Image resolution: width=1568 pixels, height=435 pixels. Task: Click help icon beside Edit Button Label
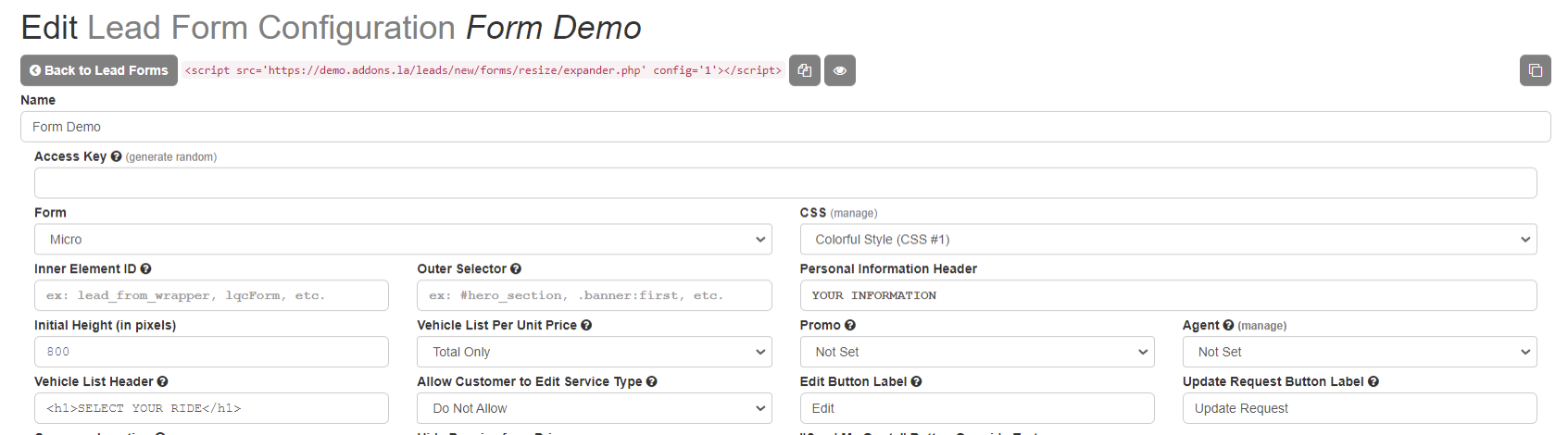pos(916,381)
